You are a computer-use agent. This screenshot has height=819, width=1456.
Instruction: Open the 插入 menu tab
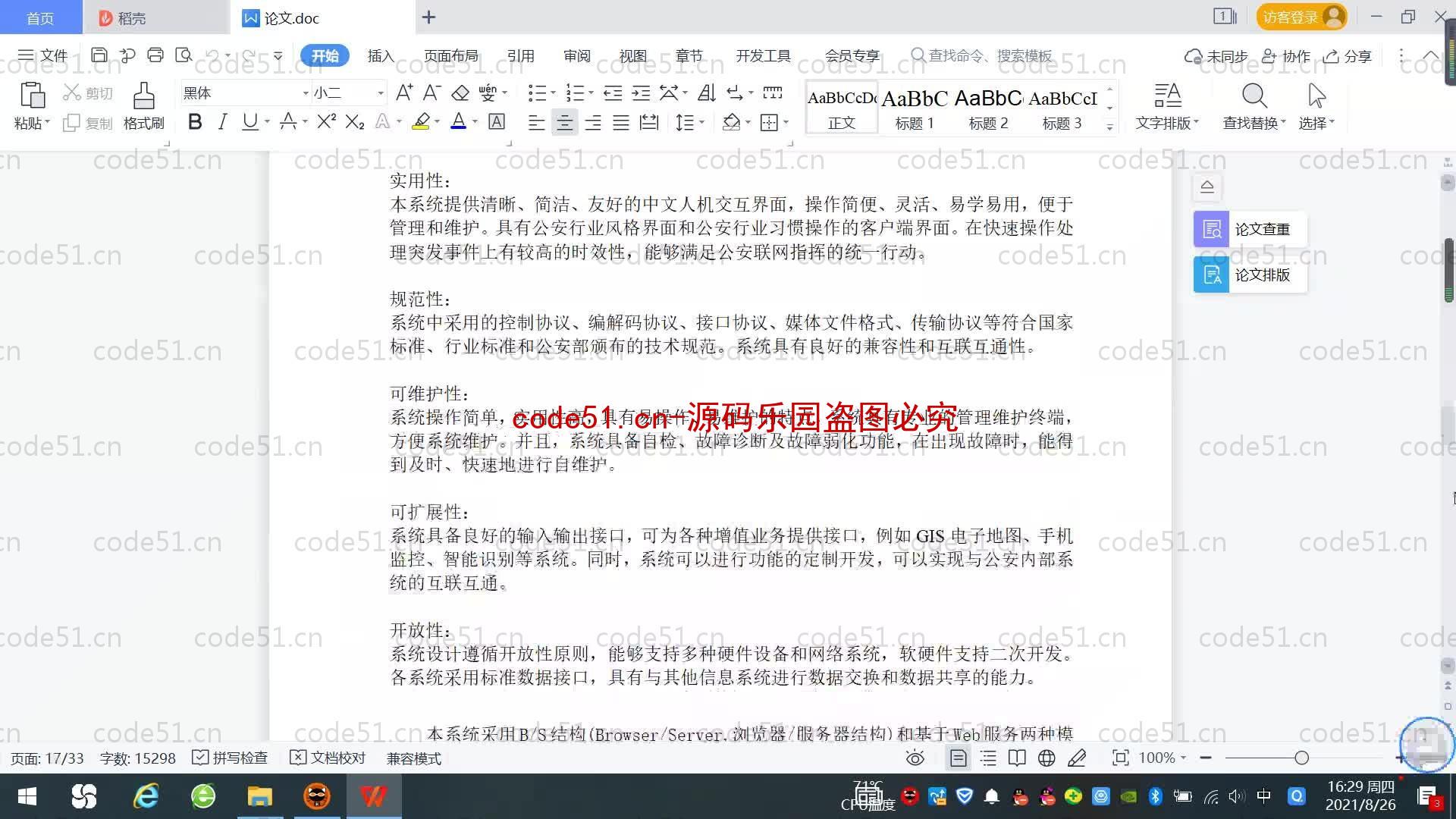[x=380, y=55]
